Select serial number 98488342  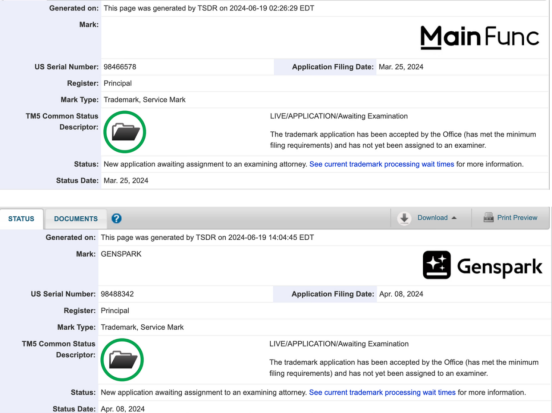point(117,294)
